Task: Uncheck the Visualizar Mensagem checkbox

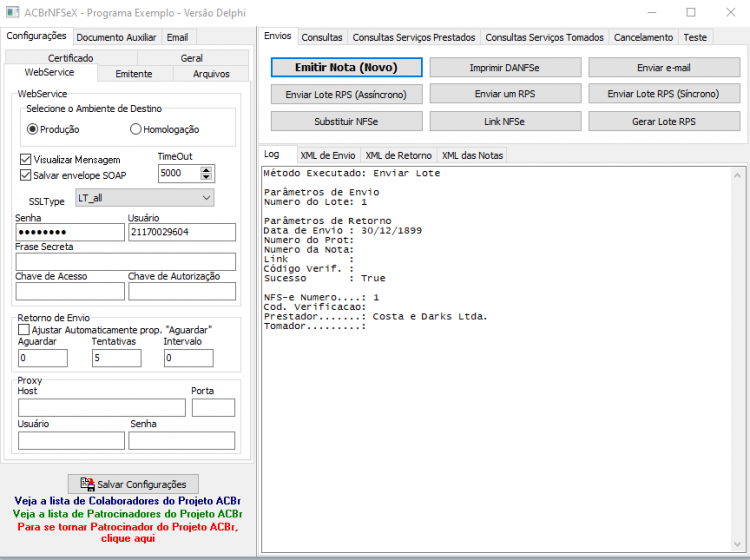Action: pyautogui.click(x=25, y=159)
